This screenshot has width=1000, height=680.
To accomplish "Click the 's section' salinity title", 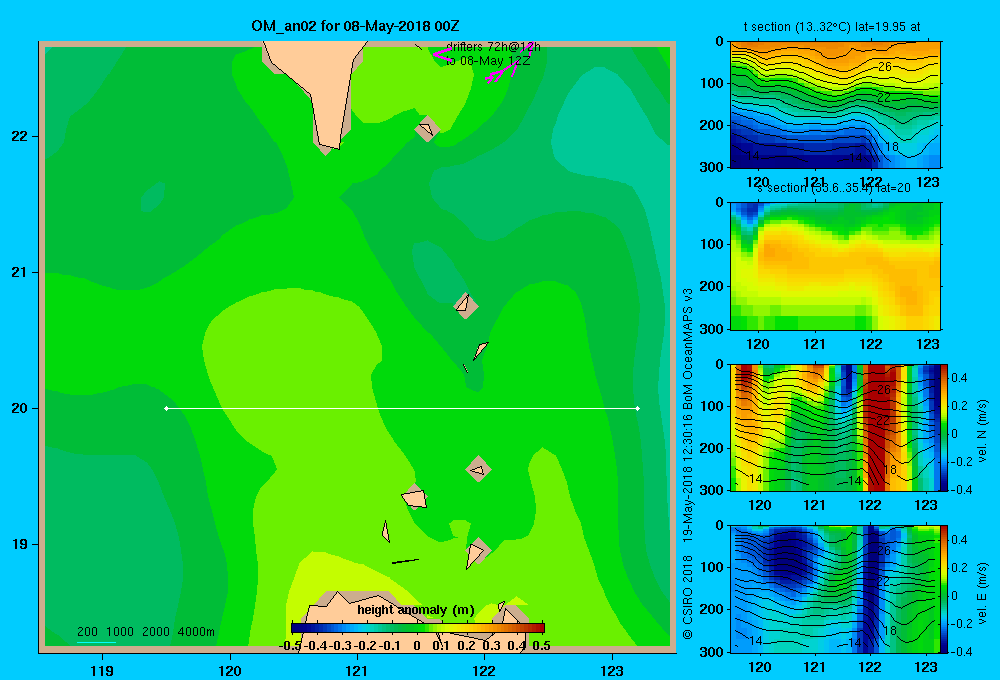I will point(834,188).
